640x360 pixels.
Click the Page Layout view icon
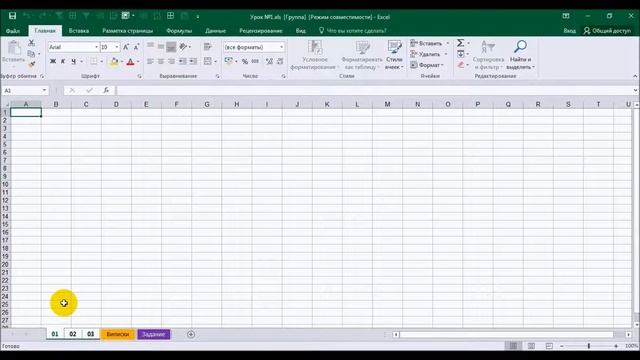click(x=531, y=346)
